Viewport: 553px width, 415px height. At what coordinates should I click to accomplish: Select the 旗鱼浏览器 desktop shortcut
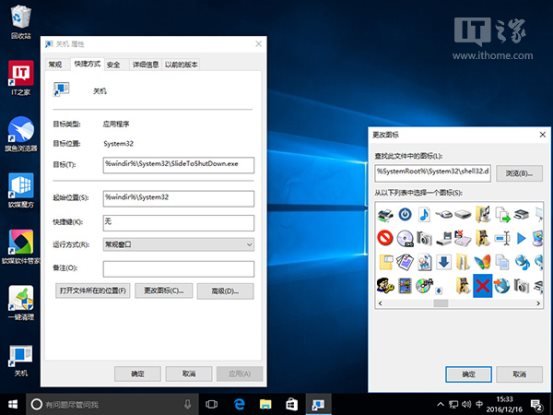21,134
